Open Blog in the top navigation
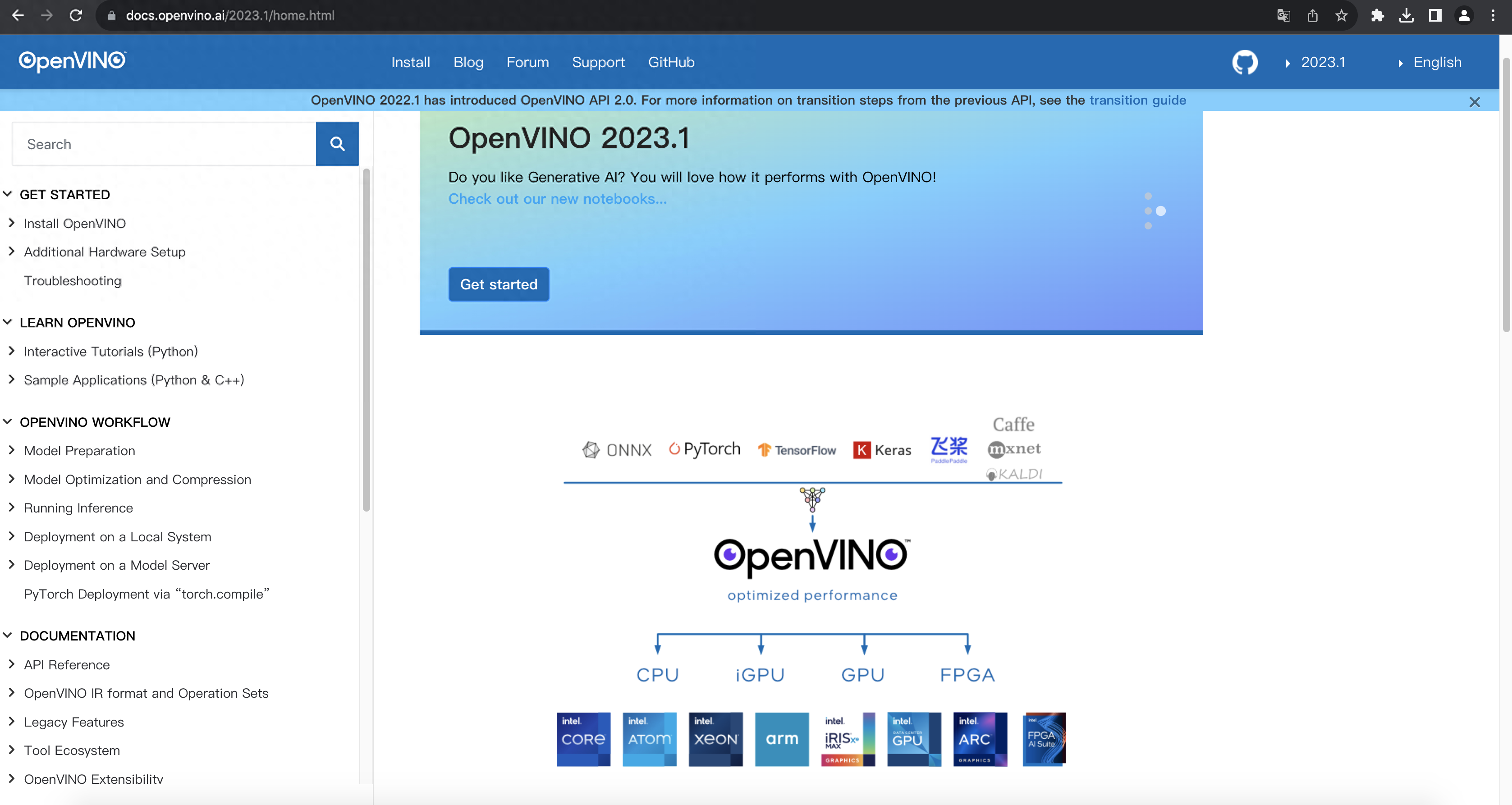Screen dimensions: 1512x805 tap(468, 62)
